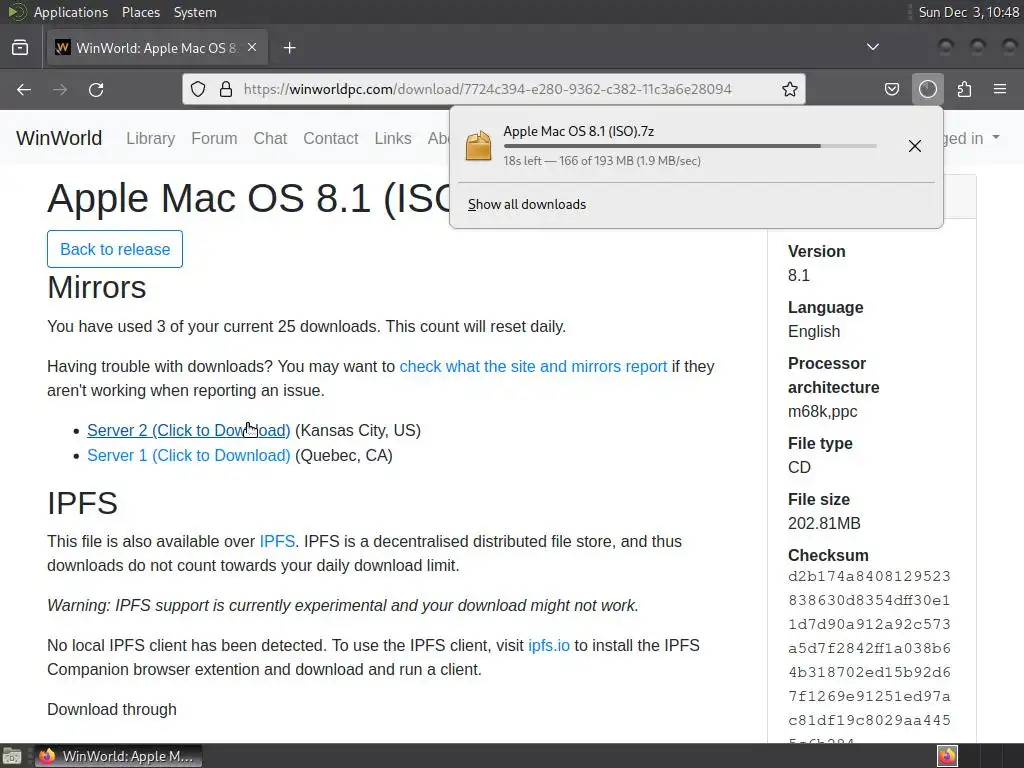Expand the logged in account dropdown
The image size is (1024, 768).
tap(972, 138)
